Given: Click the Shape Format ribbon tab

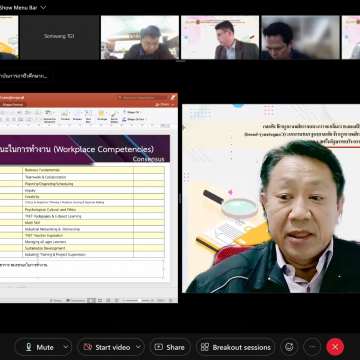Looking at the screenshot, I should (x=13, y=104).
